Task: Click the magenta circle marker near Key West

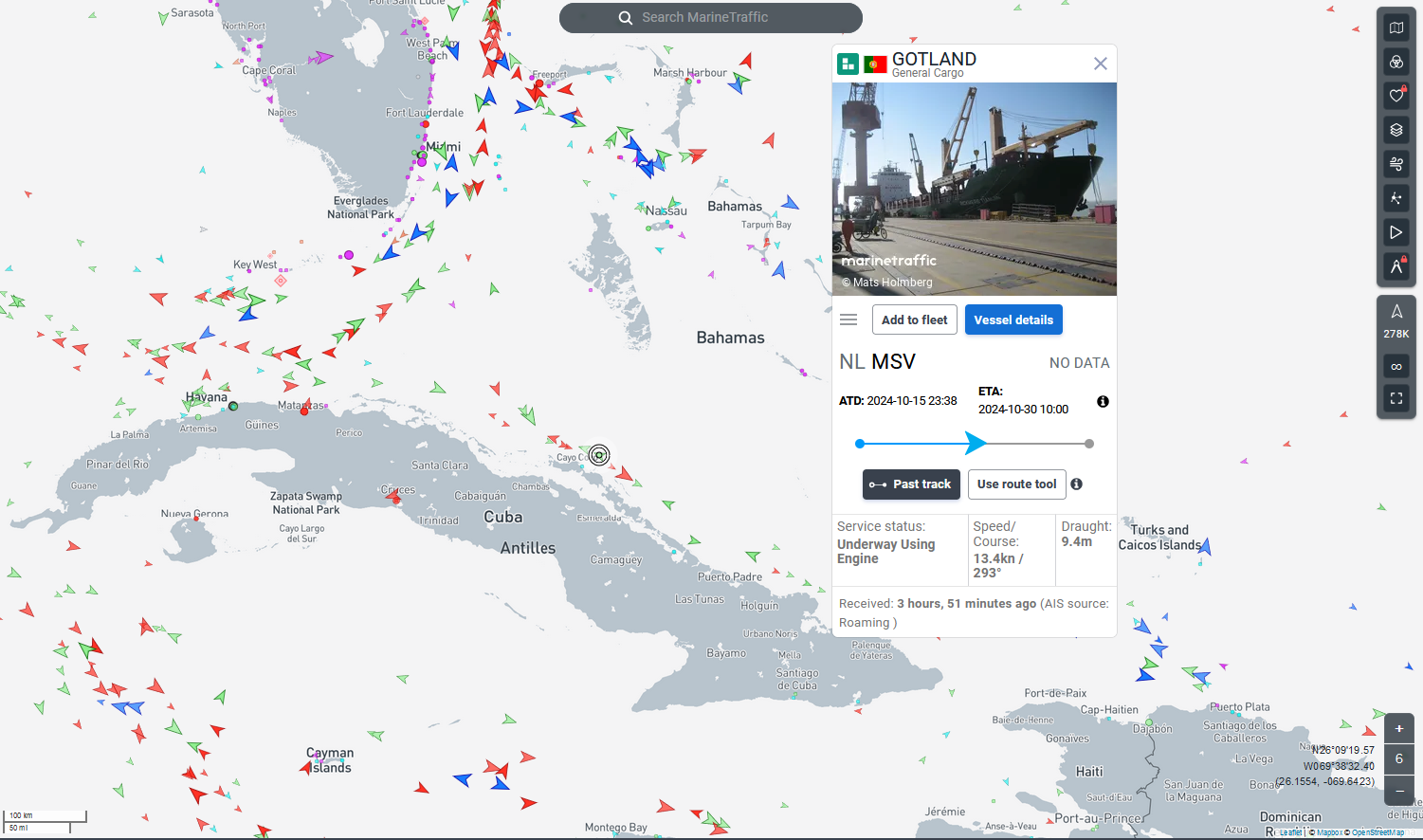Action: 349,255
